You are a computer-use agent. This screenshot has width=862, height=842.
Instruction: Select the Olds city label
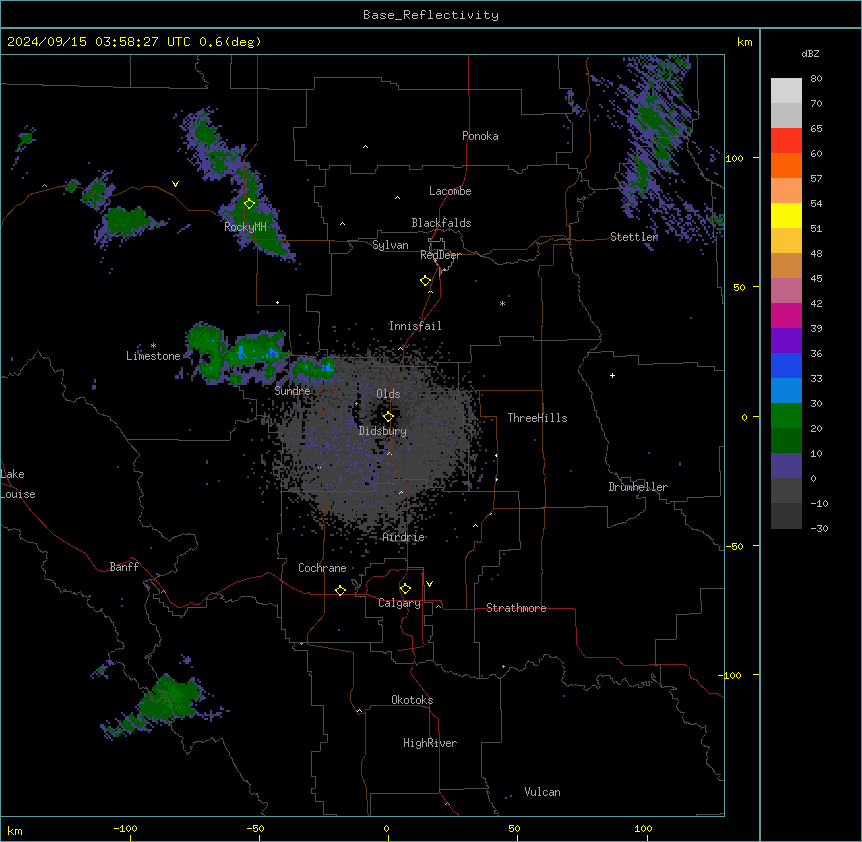click(388, 394)
